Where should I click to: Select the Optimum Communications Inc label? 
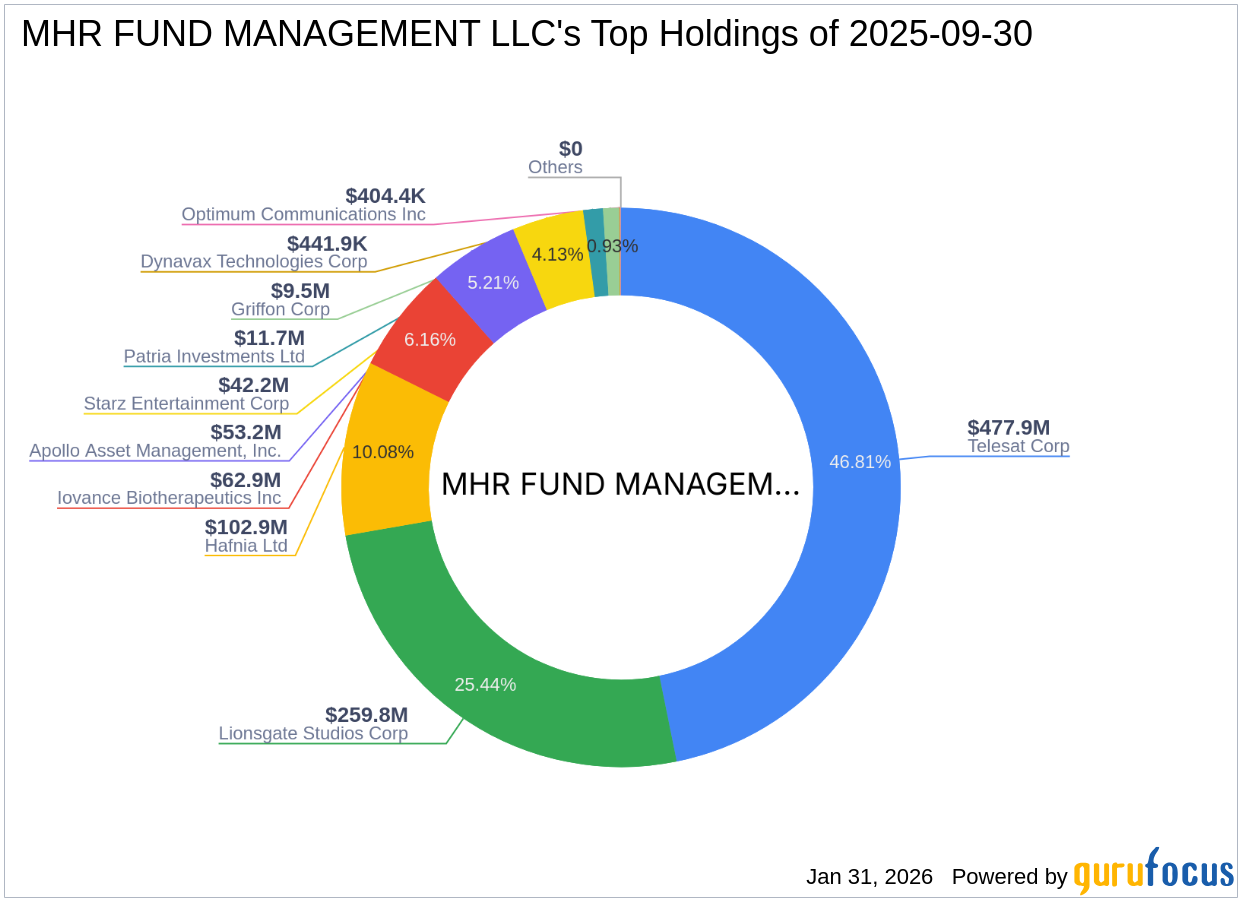pos(303,215)
